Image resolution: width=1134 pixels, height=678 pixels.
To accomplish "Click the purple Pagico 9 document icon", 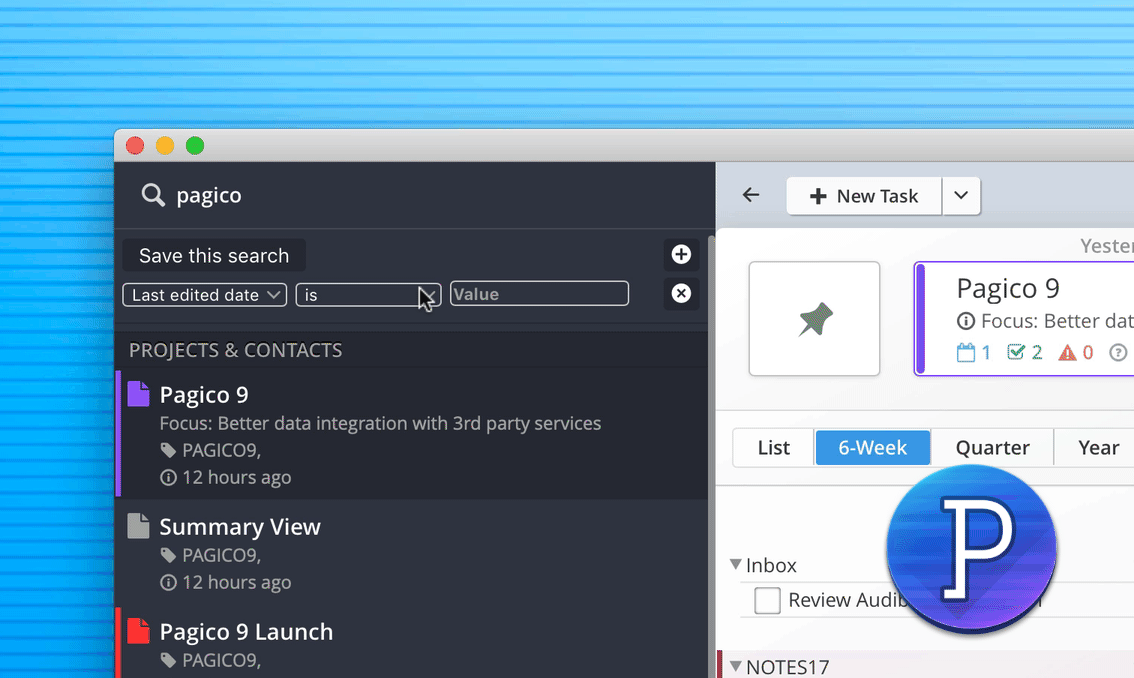I will coord(138,394).
